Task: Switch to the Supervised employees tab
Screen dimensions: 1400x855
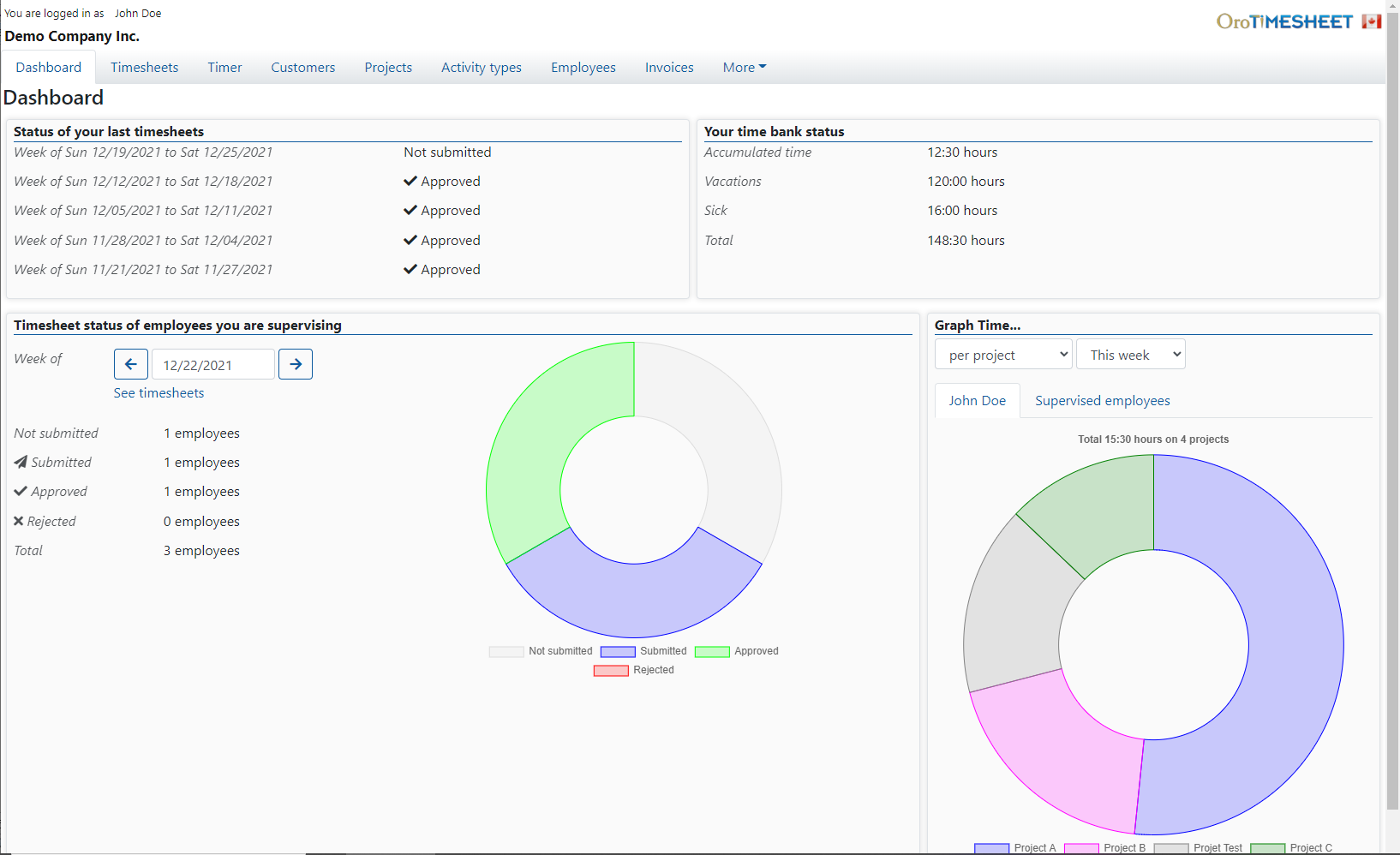Action: [1103, 400]
